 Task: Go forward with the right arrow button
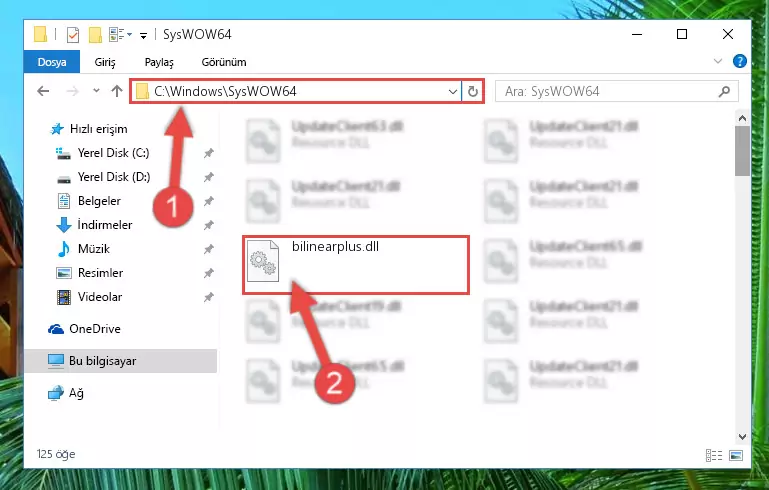point(72,91)
